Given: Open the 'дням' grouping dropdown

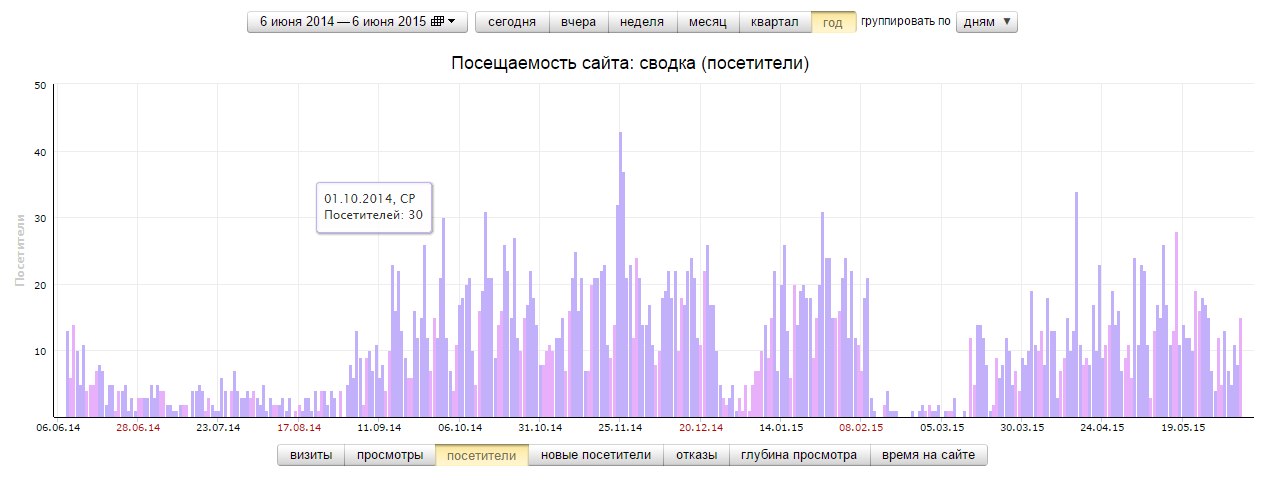Looking at the screenshot, I should 986,22.
